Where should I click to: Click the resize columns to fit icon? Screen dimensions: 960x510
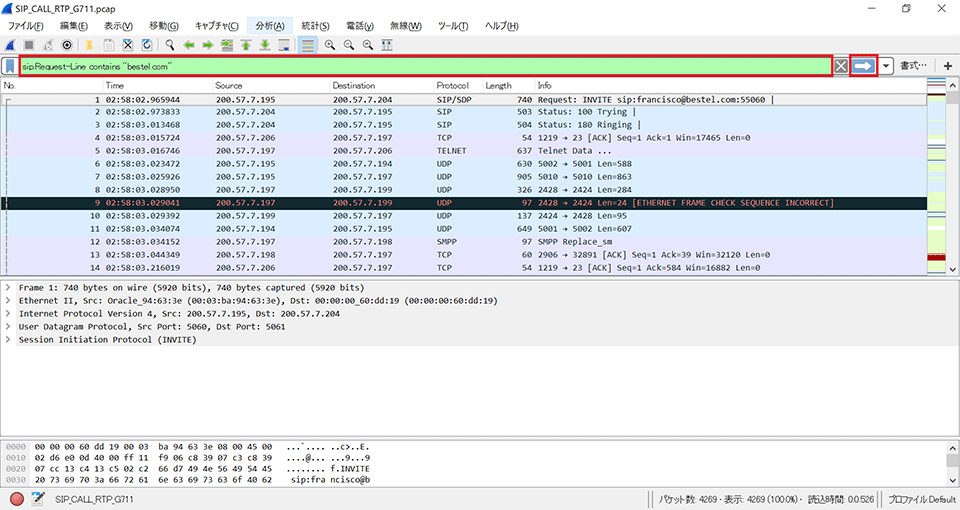point(387,45)
